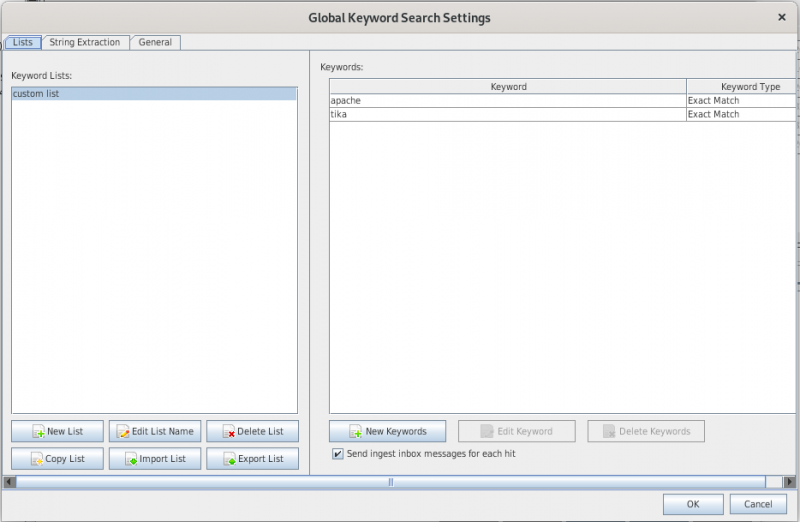This screenshot has width=800, height=522.
Task: Click the Import List button
Action: (155, 459)
